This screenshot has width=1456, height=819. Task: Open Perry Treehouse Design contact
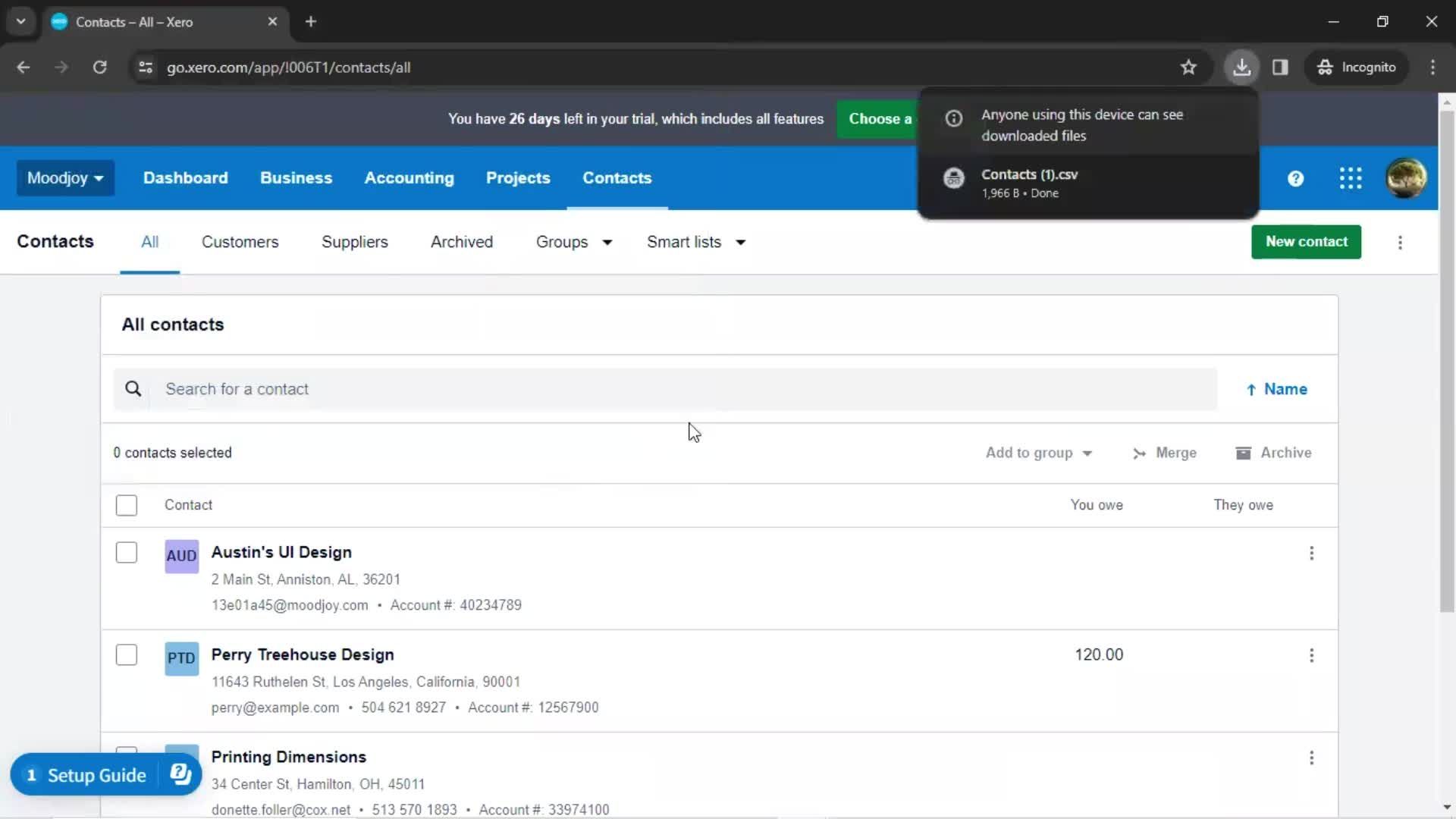click(303, 655)
